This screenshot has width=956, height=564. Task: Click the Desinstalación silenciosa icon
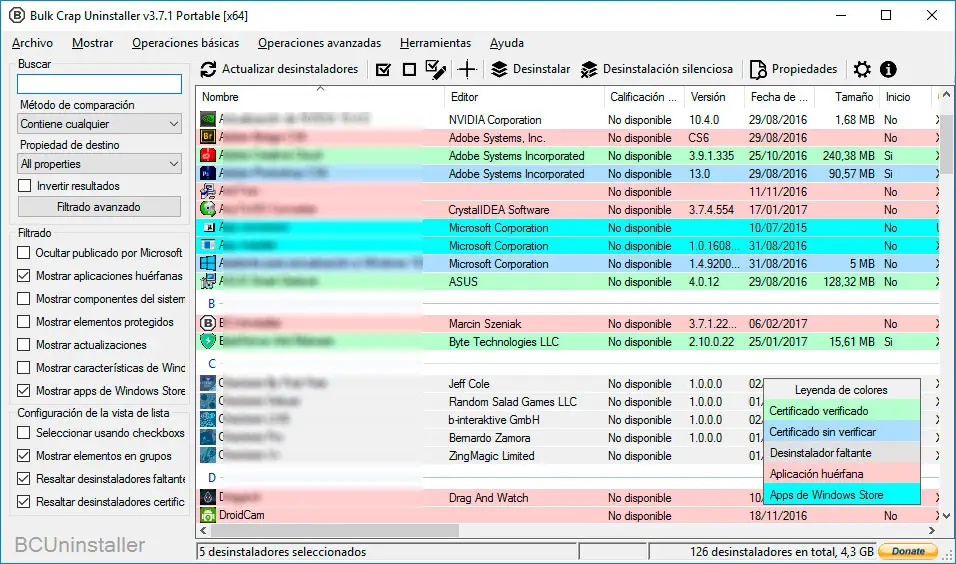[x=589, y=70]
